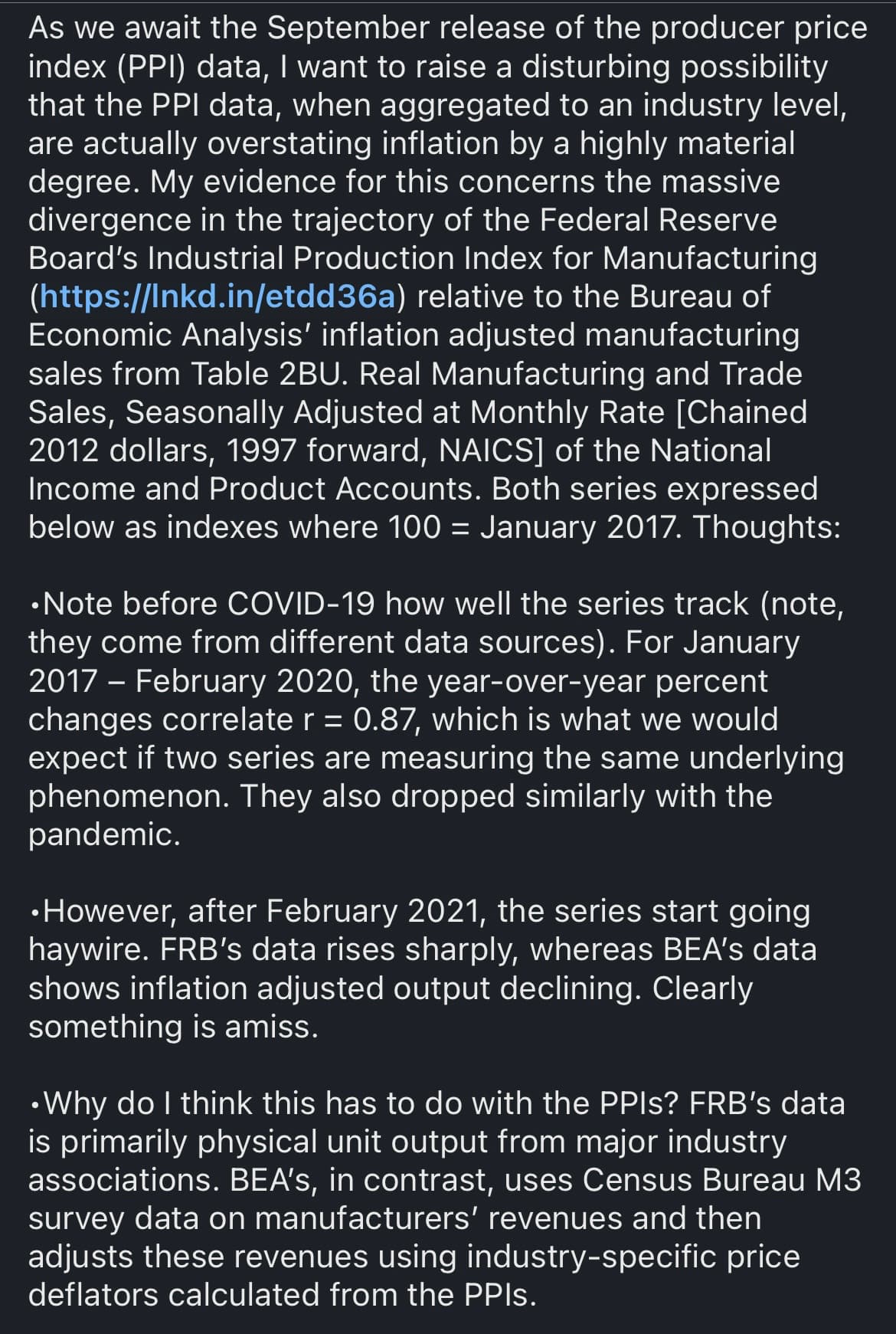Click the "Table 2BU" text
Viewport: 896px width, 1334px height.
pyautogui.click(x=269, y=374)
